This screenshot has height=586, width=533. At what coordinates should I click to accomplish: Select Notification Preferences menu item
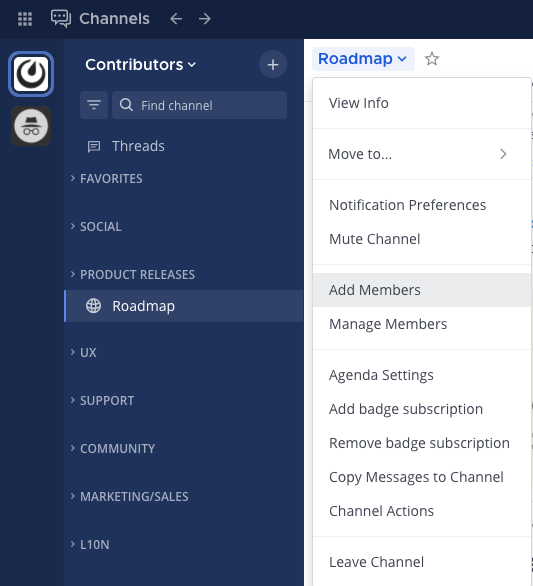pyautogui.click(x=422, y=205)
